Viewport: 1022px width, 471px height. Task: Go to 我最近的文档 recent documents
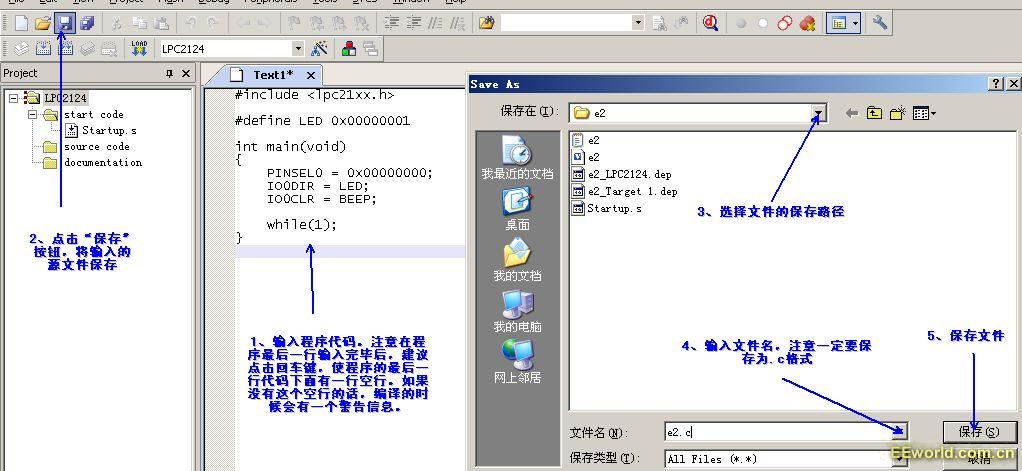click(x=518, y=158)
